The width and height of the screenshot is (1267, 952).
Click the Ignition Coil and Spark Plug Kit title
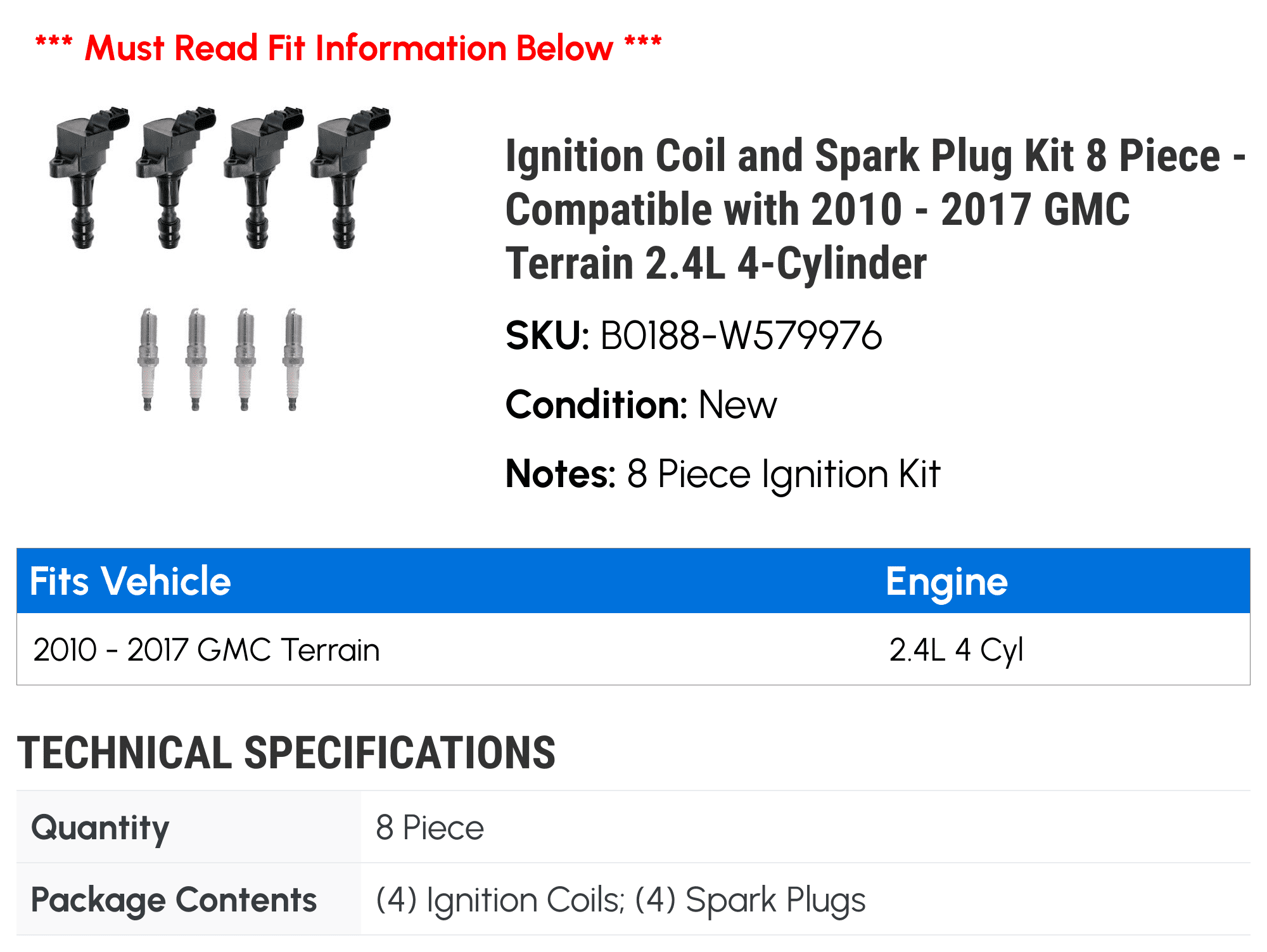[875, 209]
